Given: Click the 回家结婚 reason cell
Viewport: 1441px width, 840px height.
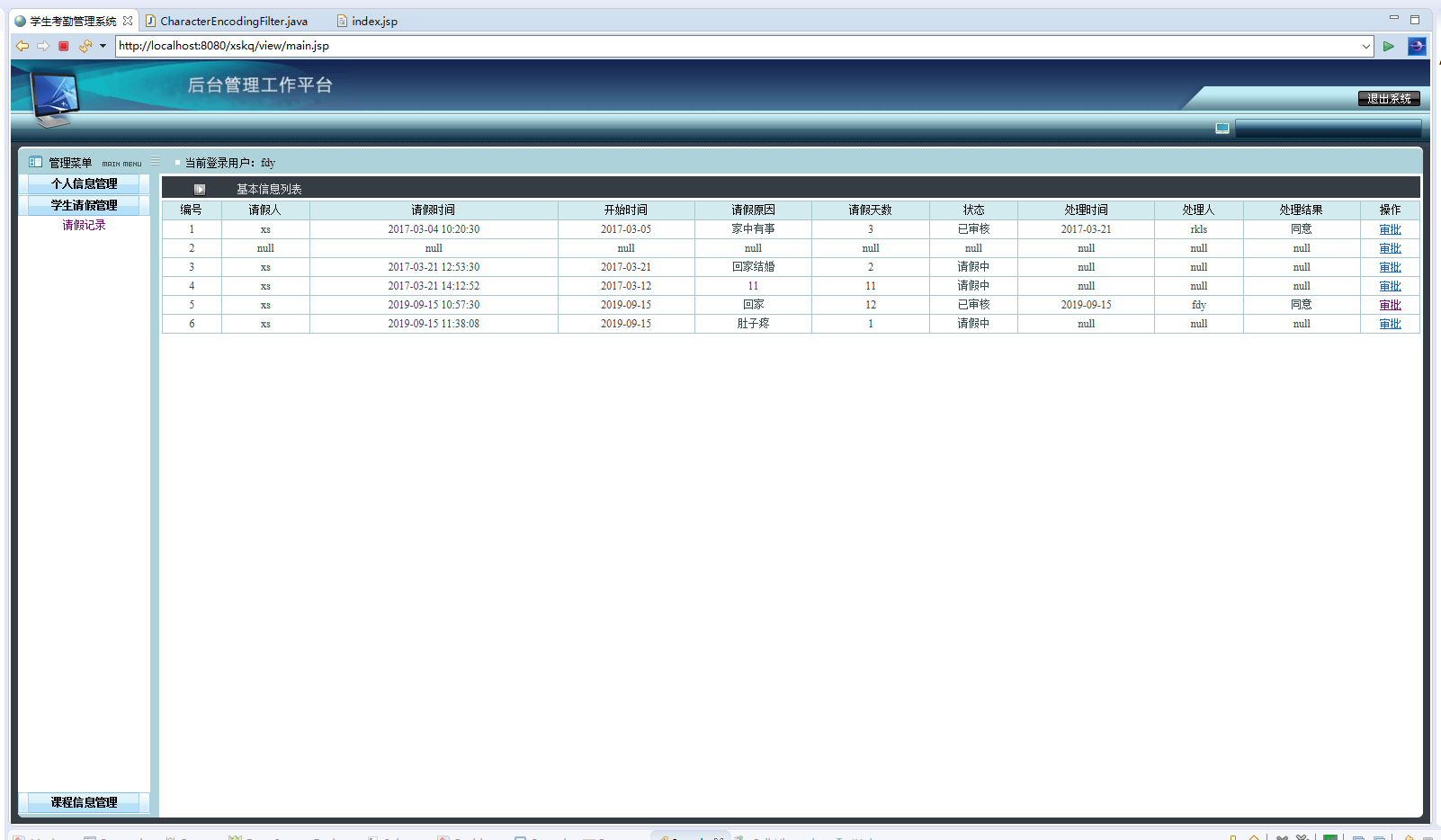Looking at the screenshot, I should pyautogui.click(x=753, y=267).
